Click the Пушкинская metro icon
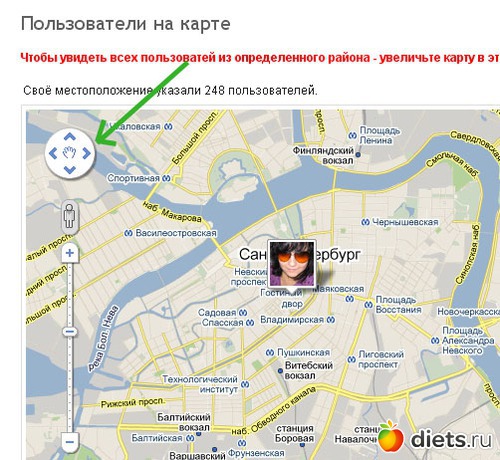Screen dimensions: 500x460 point(270,352)
